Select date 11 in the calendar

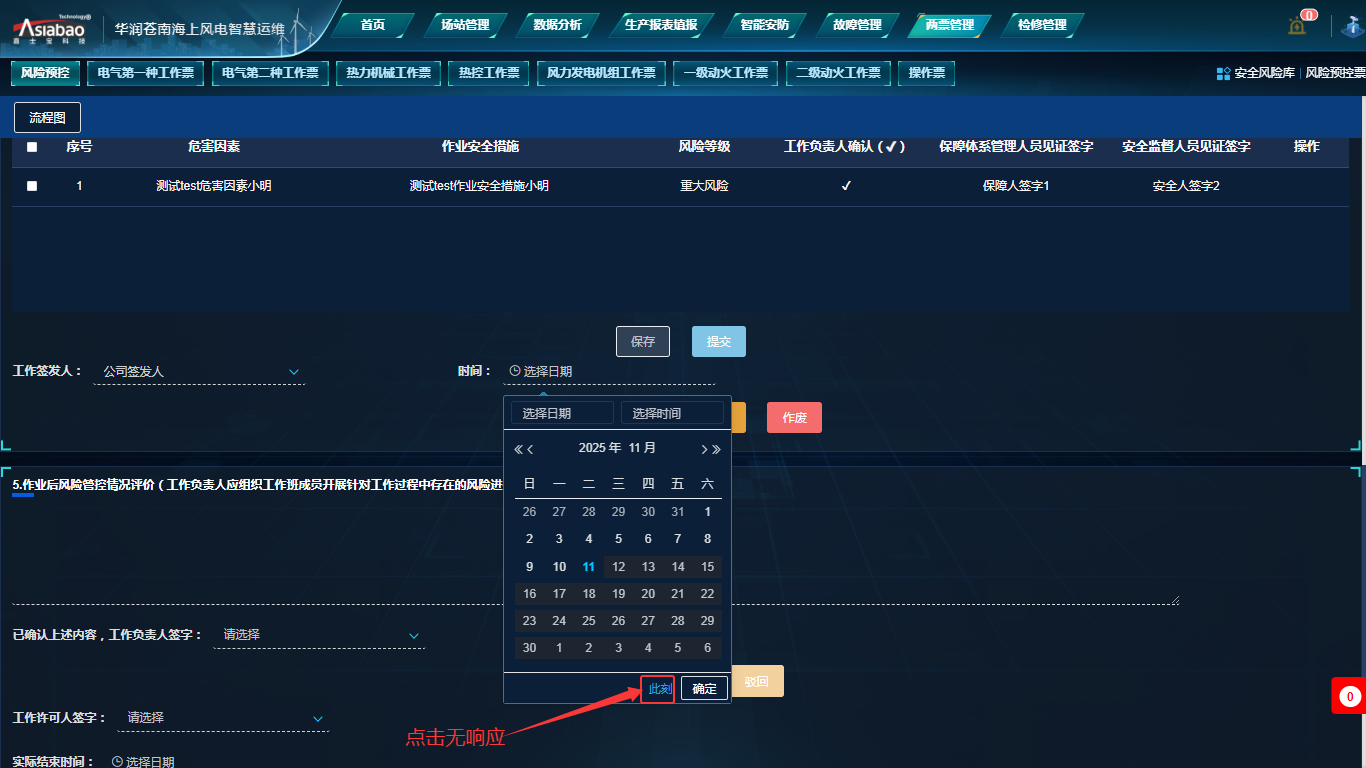coord(589,567)
